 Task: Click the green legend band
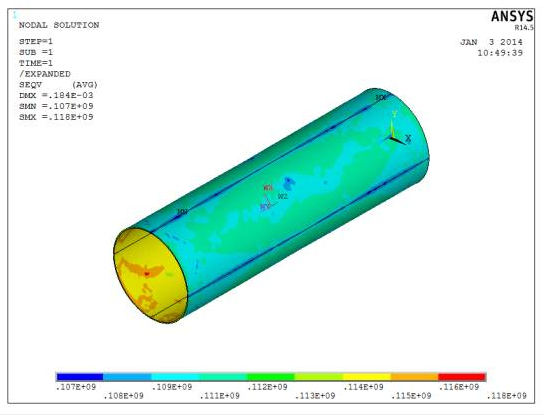[x=271, y=377]
